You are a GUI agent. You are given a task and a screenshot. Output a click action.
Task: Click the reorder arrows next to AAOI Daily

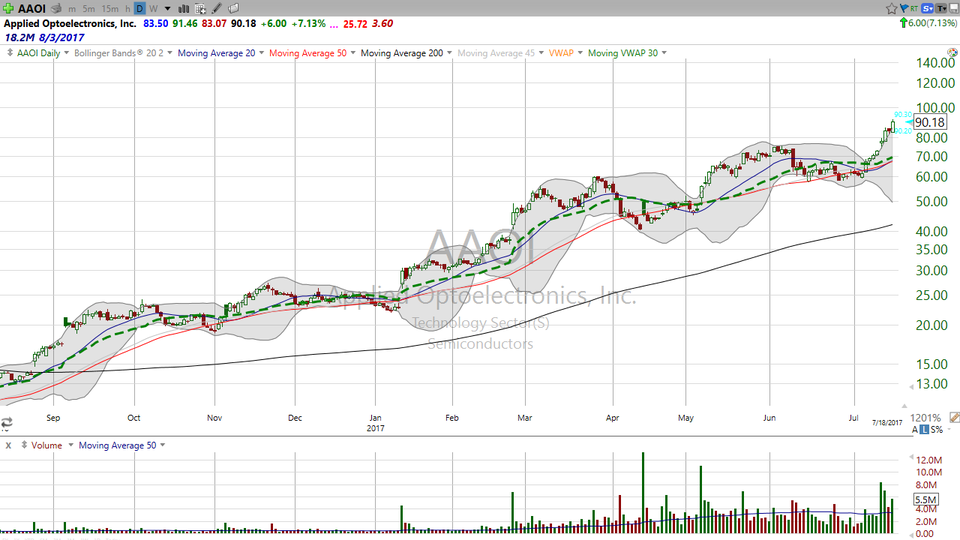pyautogui.click(x=10, y=53)
